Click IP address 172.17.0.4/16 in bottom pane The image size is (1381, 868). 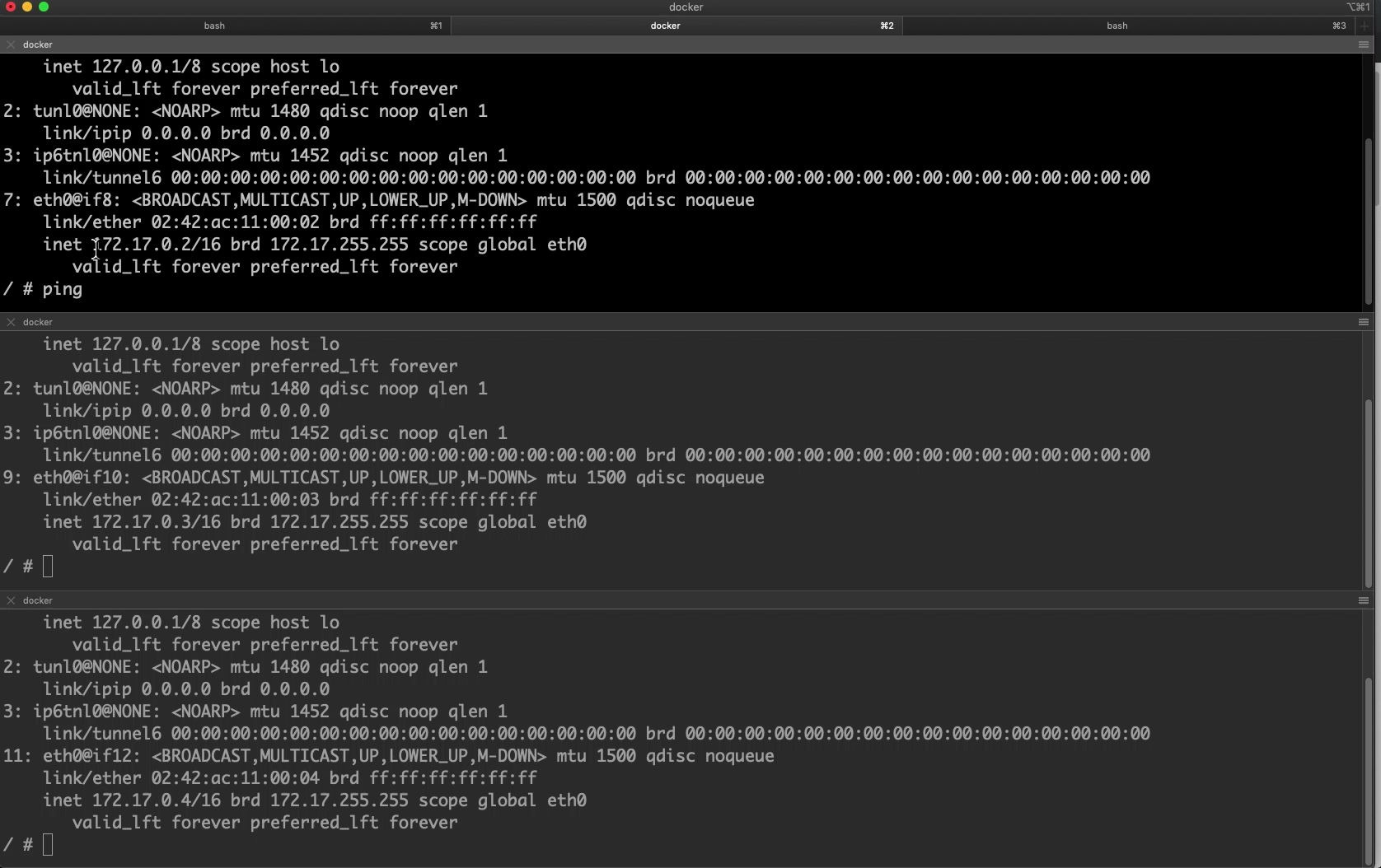click(157, 800)
